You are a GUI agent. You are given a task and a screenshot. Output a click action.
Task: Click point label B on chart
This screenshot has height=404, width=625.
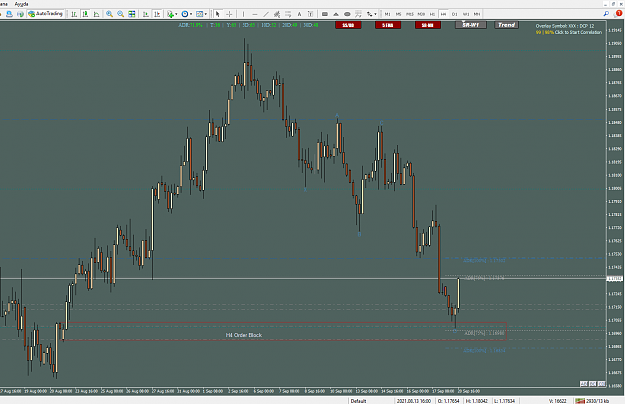tap(359, 234)
